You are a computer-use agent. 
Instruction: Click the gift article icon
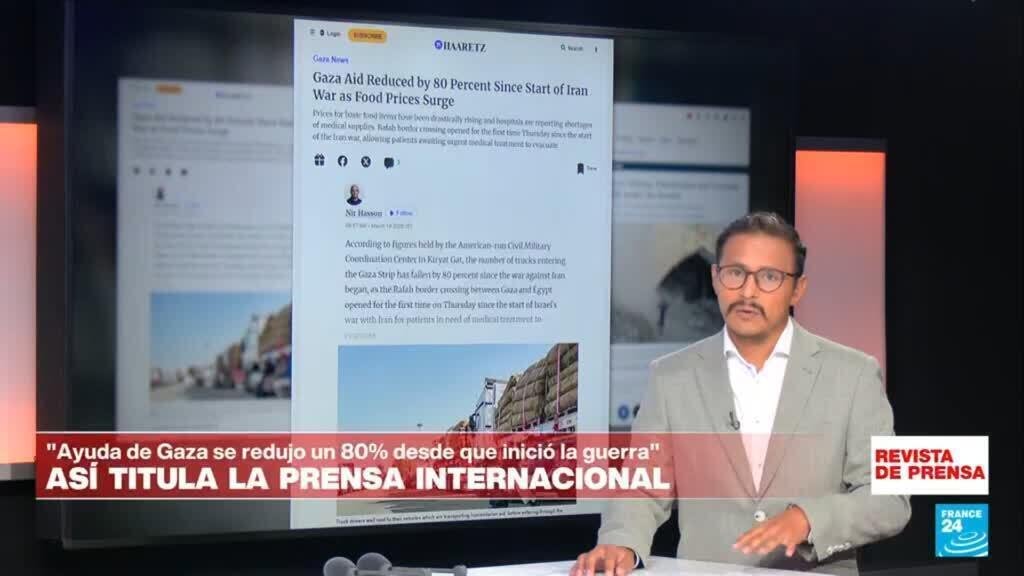pos(320,161)
